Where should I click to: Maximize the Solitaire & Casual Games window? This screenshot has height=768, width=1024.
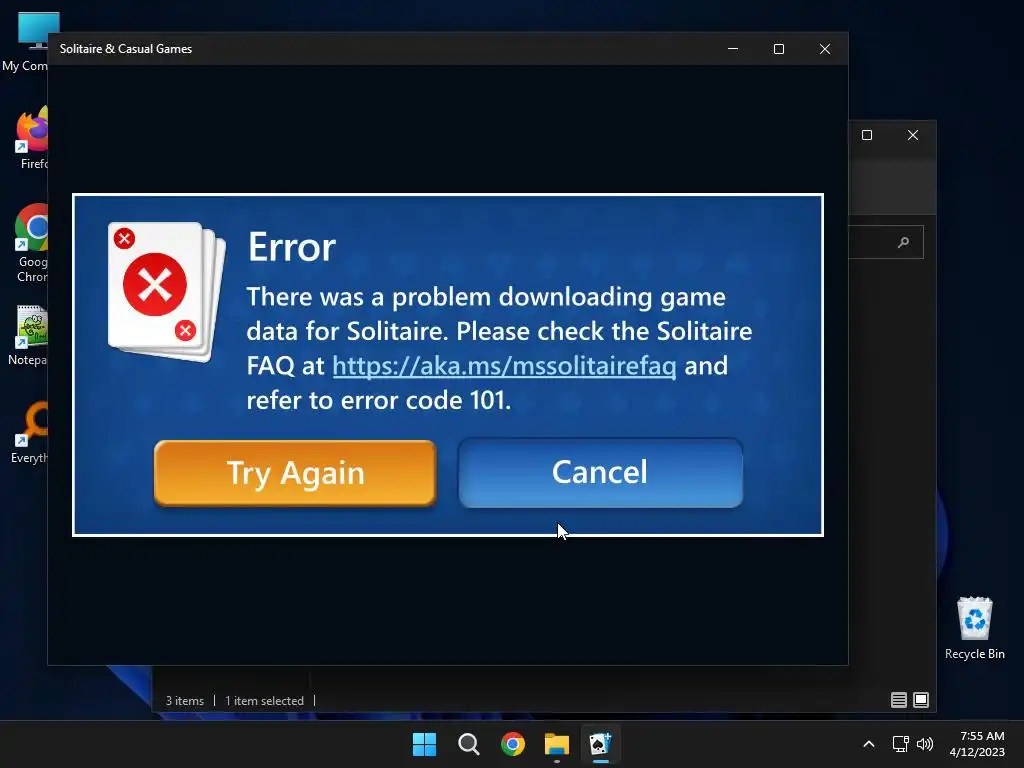click(778, 49)
